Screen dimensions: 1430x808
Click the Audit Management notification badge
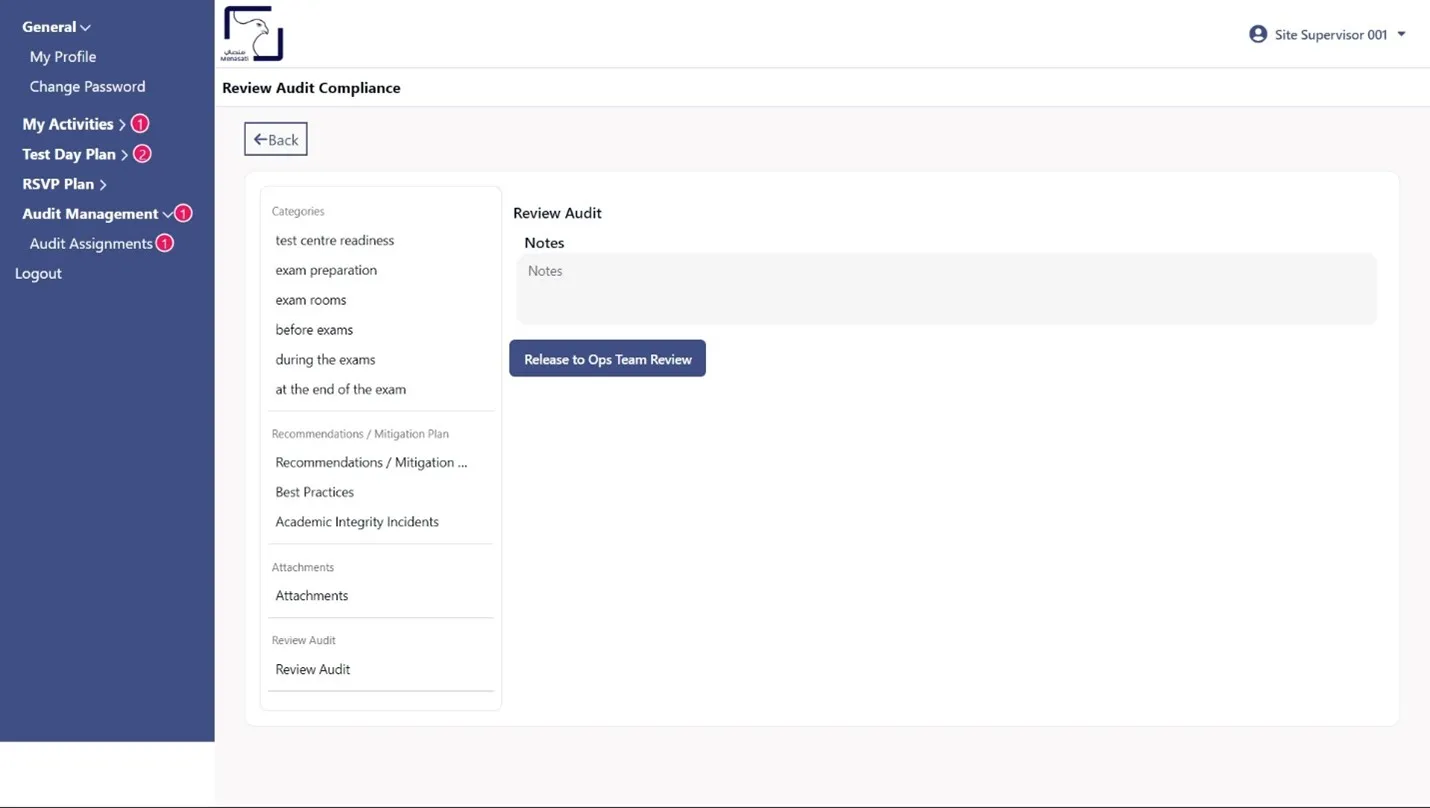pos(183,213)
